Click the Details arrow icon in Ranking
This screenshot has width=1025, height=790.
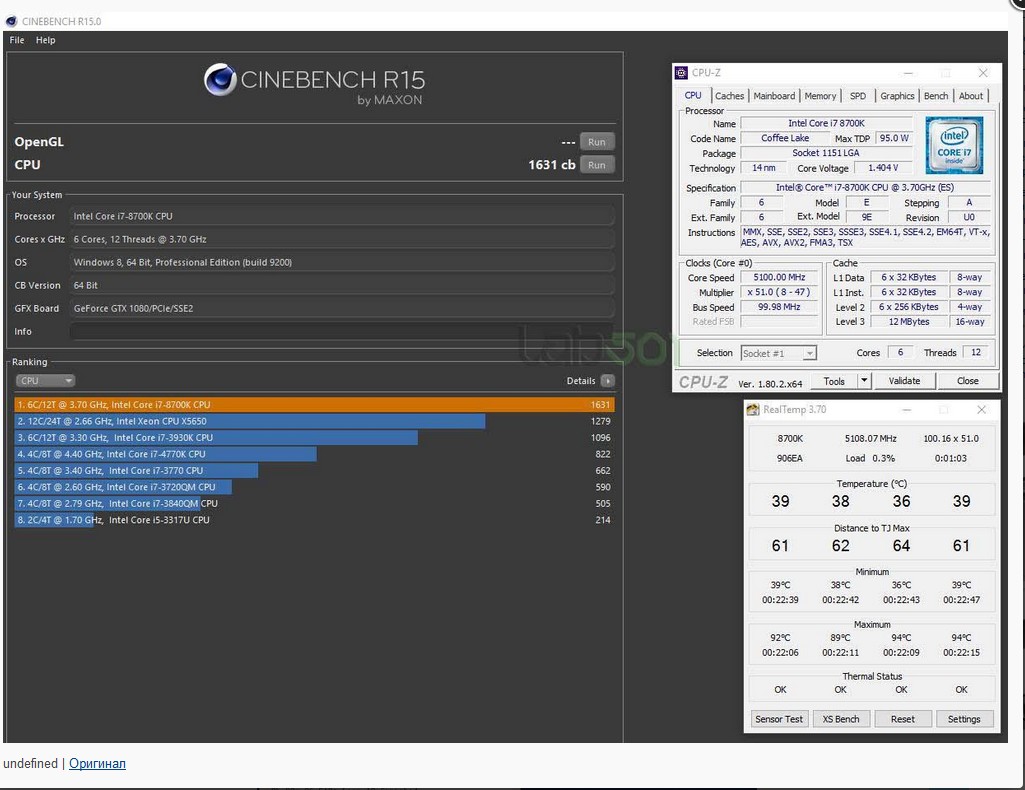coord(608,381)
